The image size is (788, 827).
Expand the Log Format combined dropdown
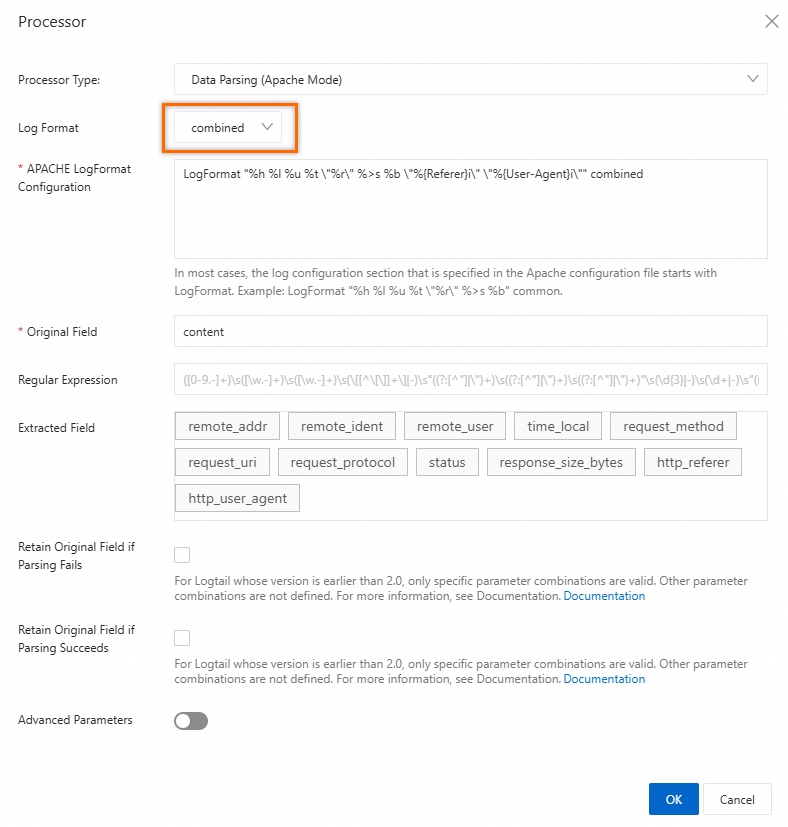[228, 128]
